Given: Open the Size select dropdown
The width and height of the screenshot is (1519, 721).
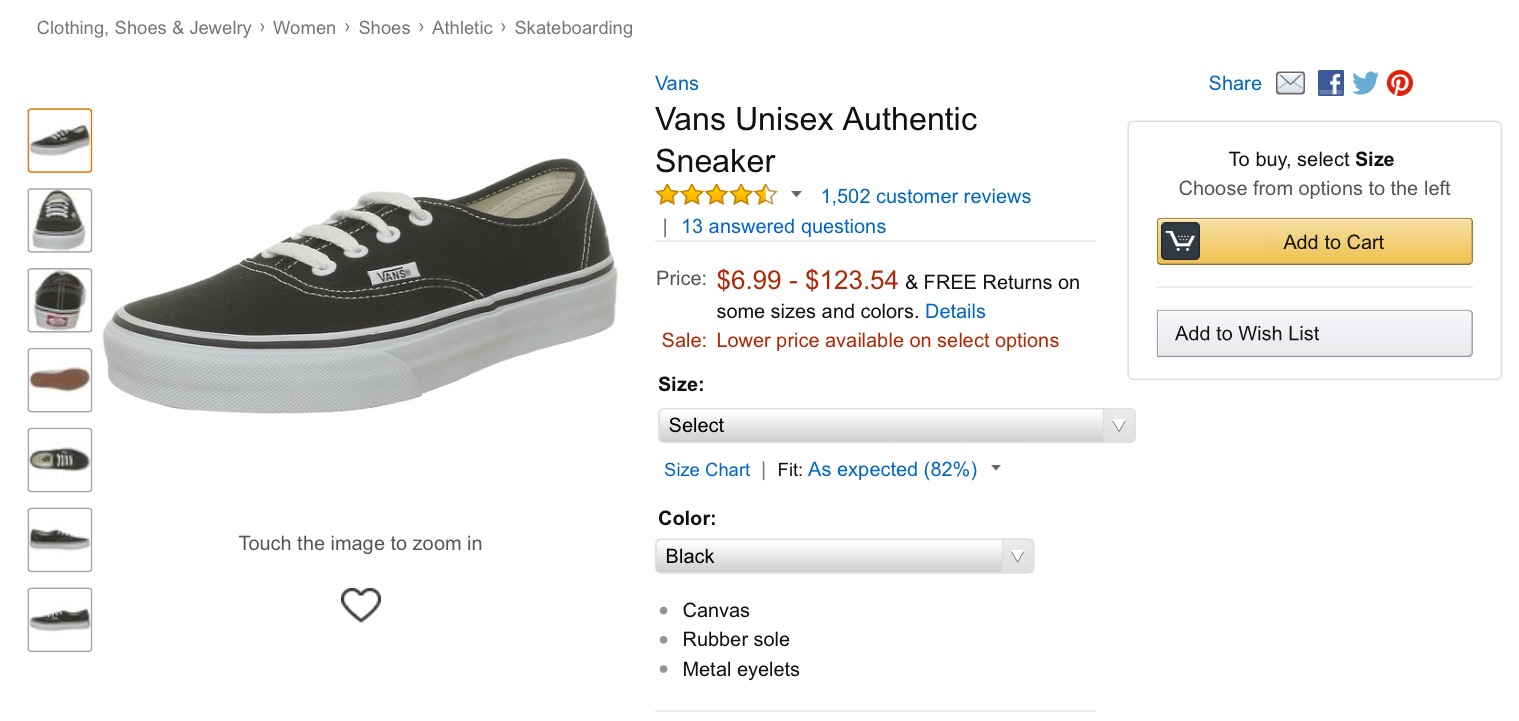Looking at the screenshot, I should pos(896,425).
